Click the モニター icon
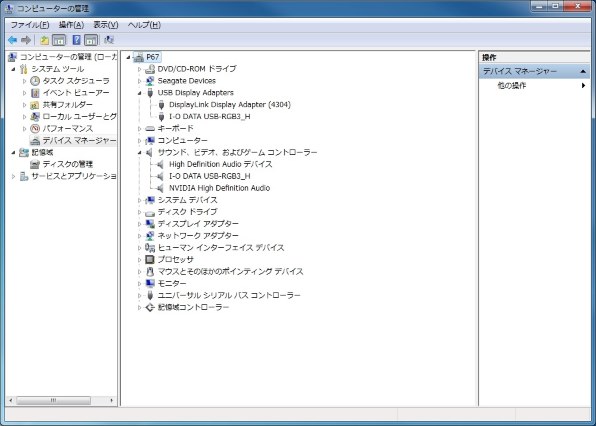596x426 pixels. [x=150, y=283]
